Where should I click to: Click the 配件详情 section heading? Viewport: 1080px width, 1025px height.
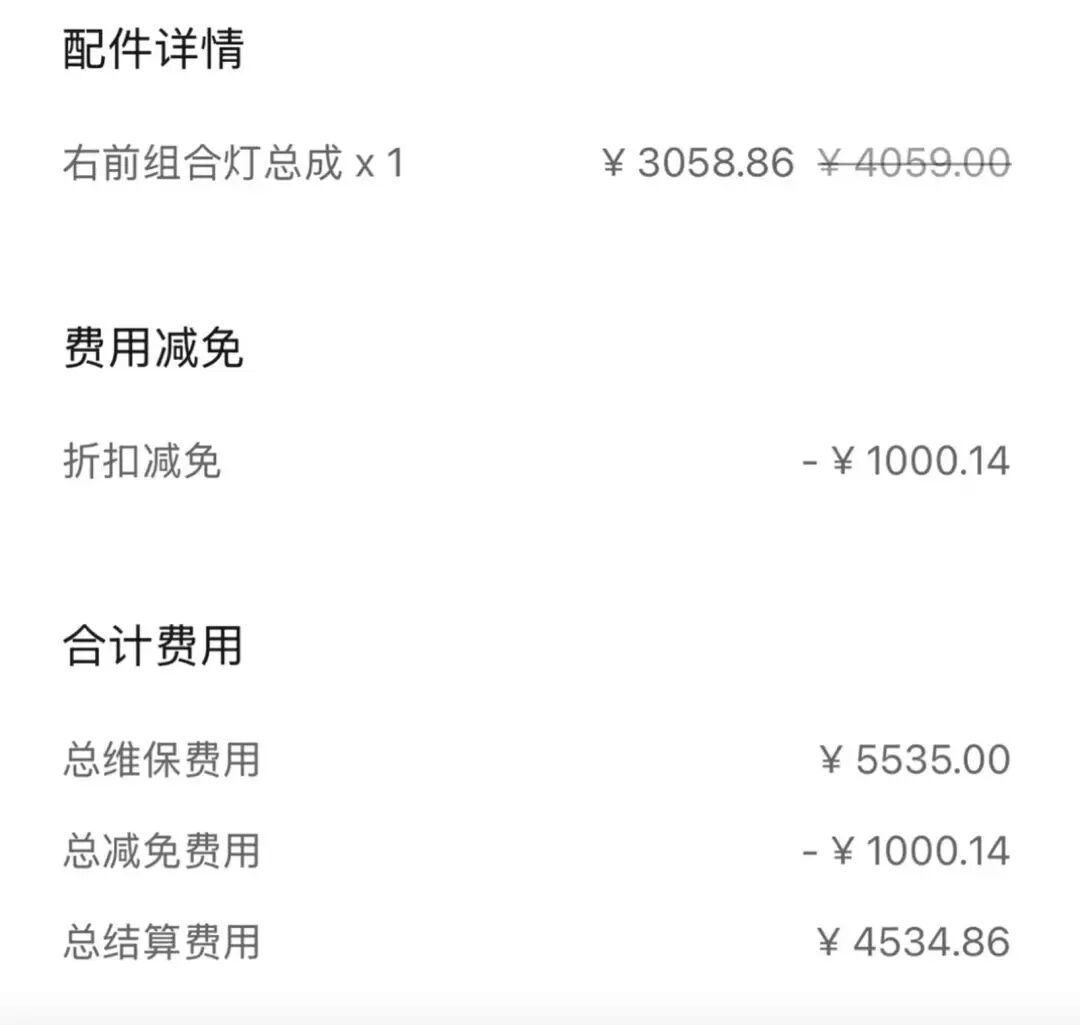[x=153, y=50]
